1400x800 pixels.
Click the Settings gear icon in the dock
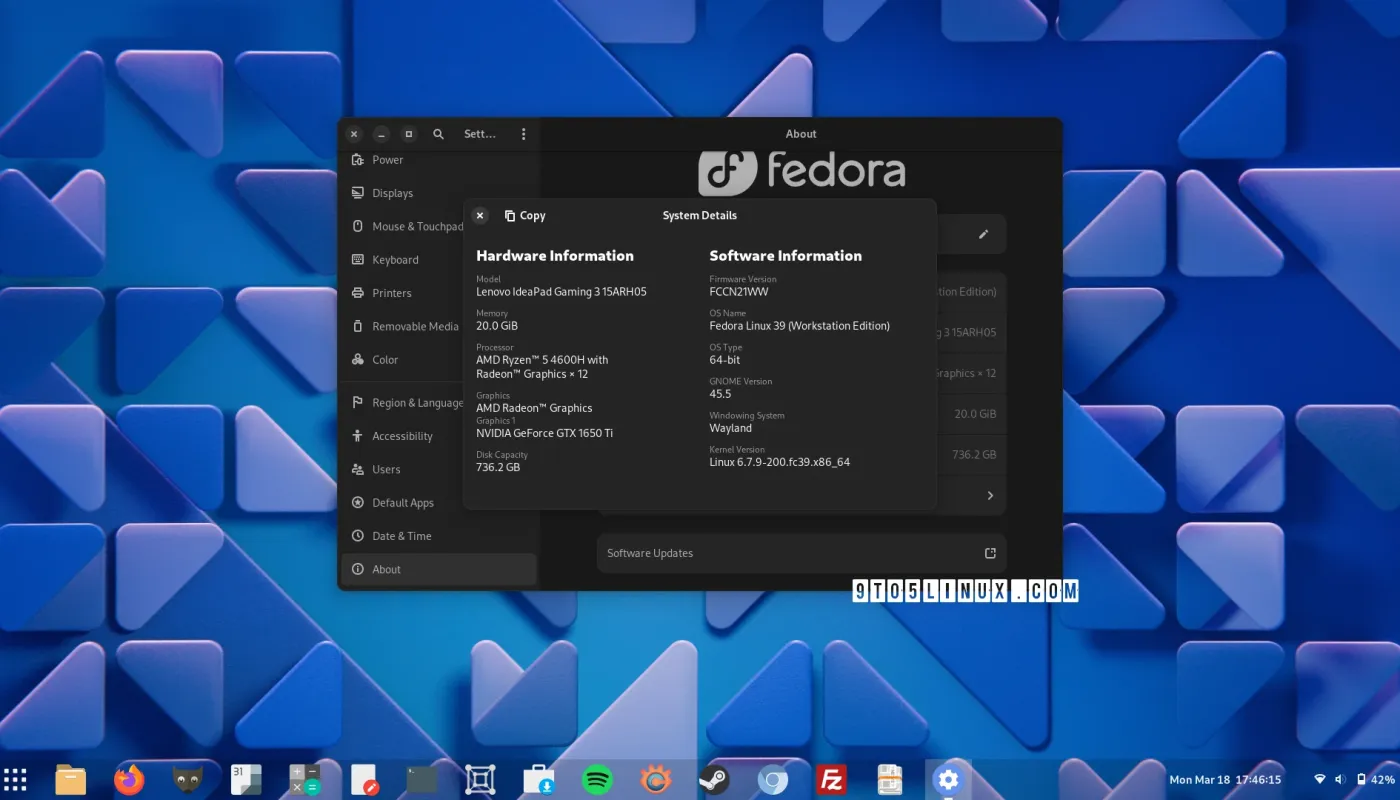(947, 779)
